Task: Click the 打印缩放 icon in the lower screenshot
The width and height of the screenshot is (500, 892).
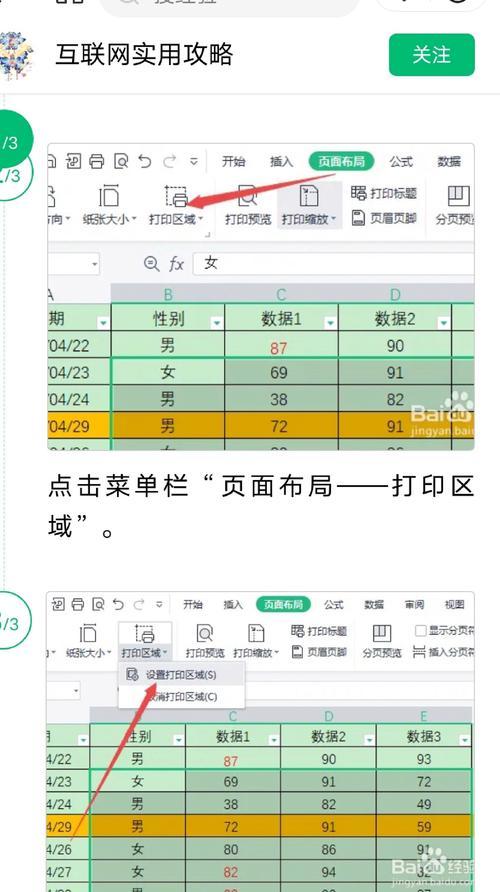Action: pos(257,634)
